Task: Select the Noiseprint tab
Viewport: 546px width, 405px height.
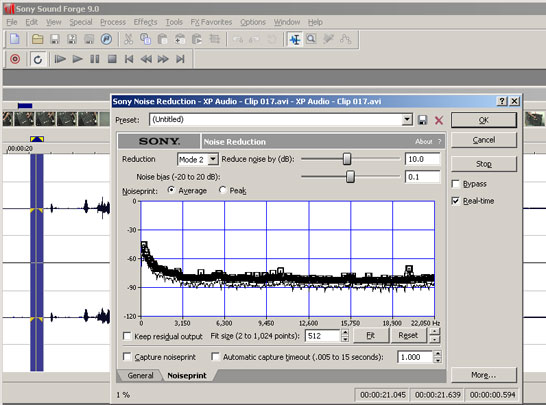Action: coord(187,375)
